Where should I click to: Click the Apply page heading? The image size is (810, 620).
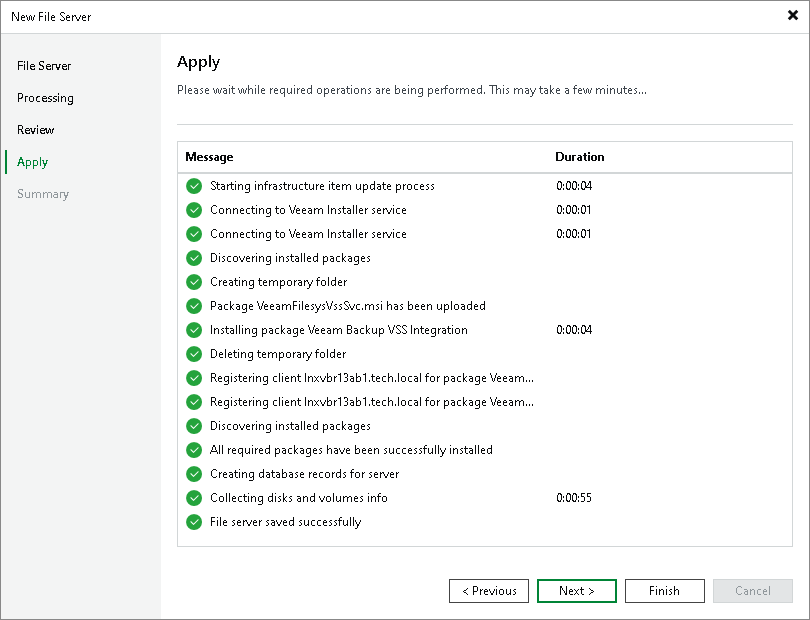pos(198,63)
